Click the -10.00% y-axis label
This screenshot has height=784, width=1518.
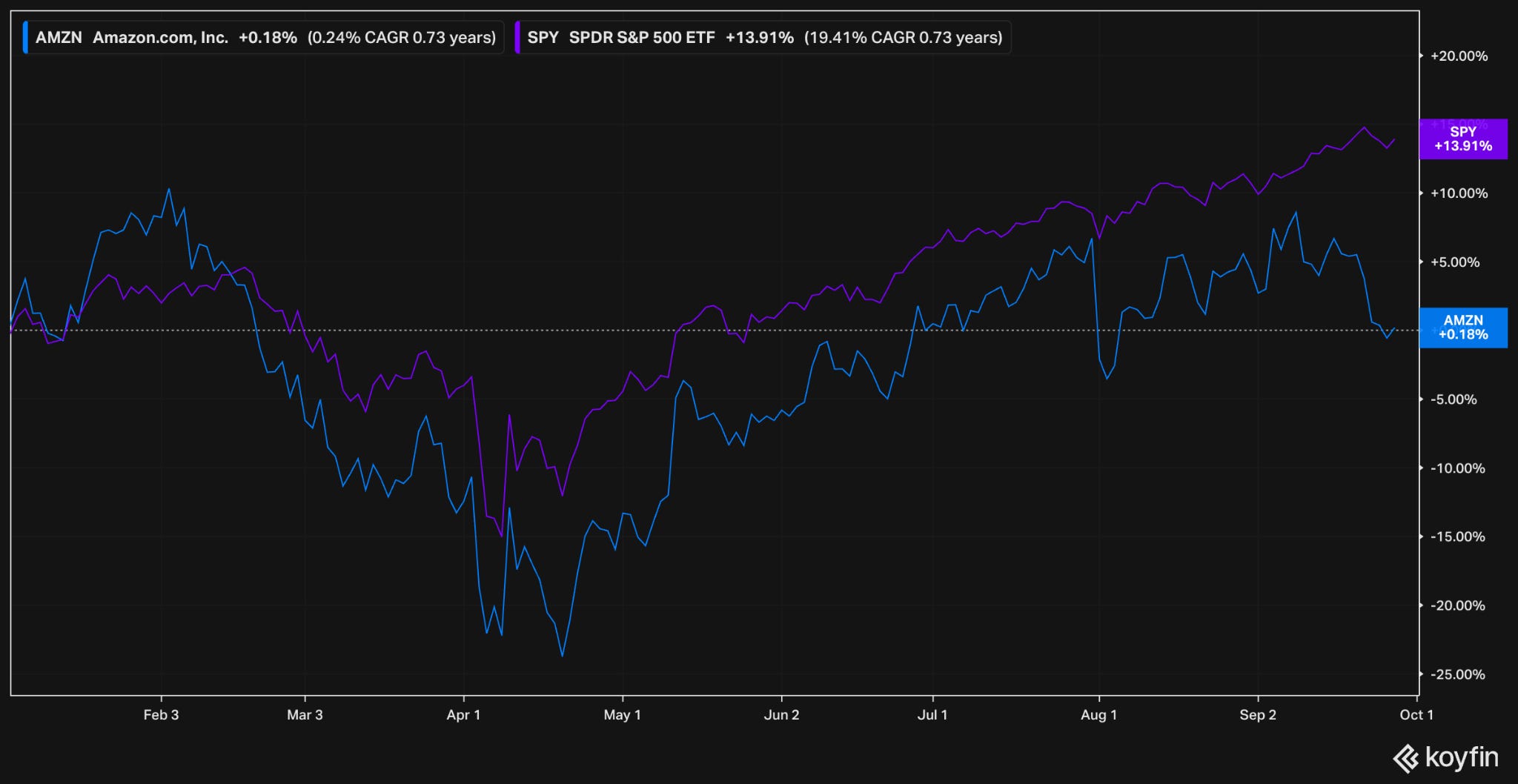point(1457,468)
